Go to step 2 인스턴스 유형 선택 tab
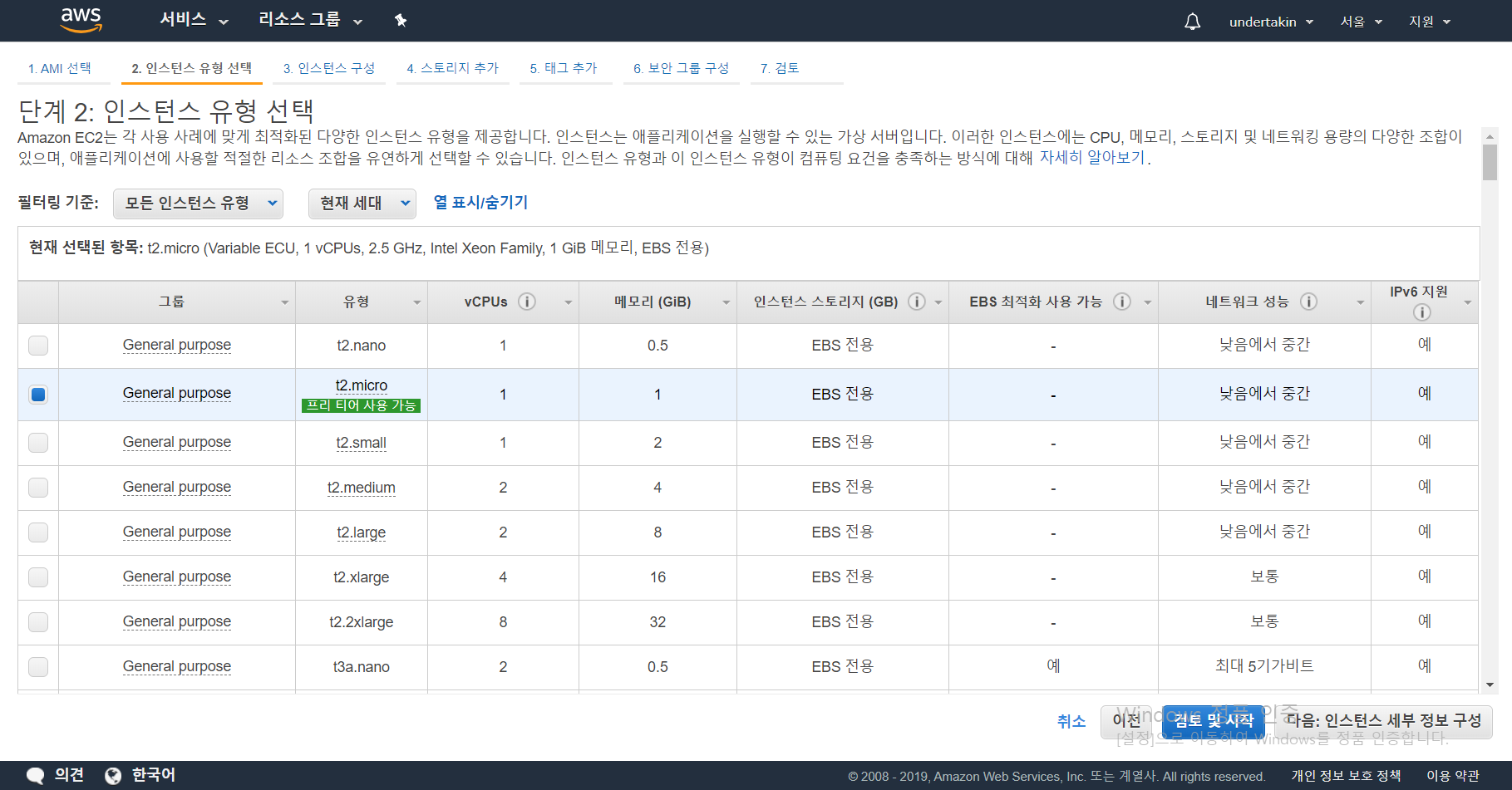The width and height of the screenshot is (1512, 790). tap(192, 68)
